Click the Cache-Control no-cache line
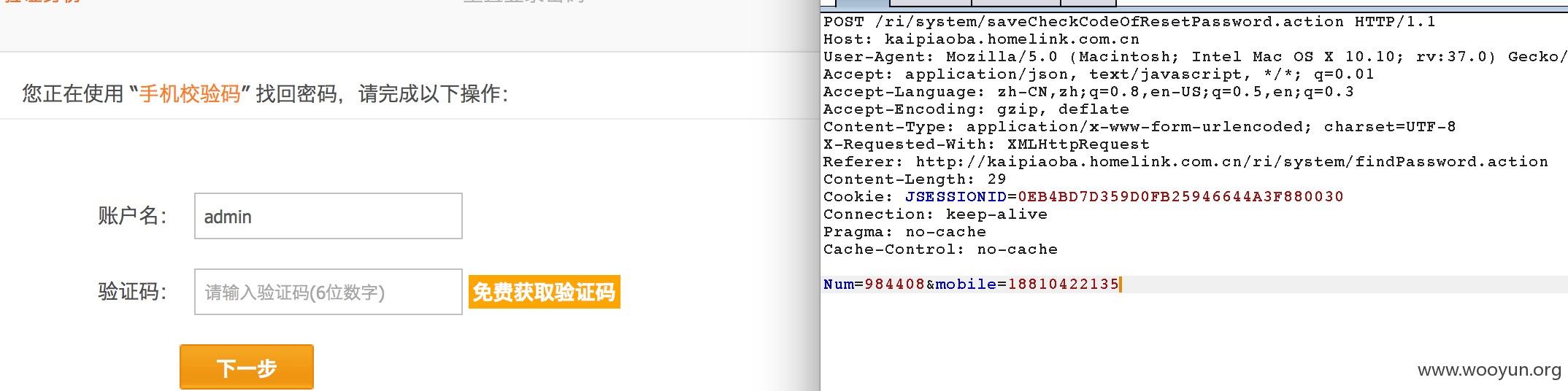Image resolution: width=1568 pixels, height=391 pixels. pyautogui.click(x=940, y=249)
